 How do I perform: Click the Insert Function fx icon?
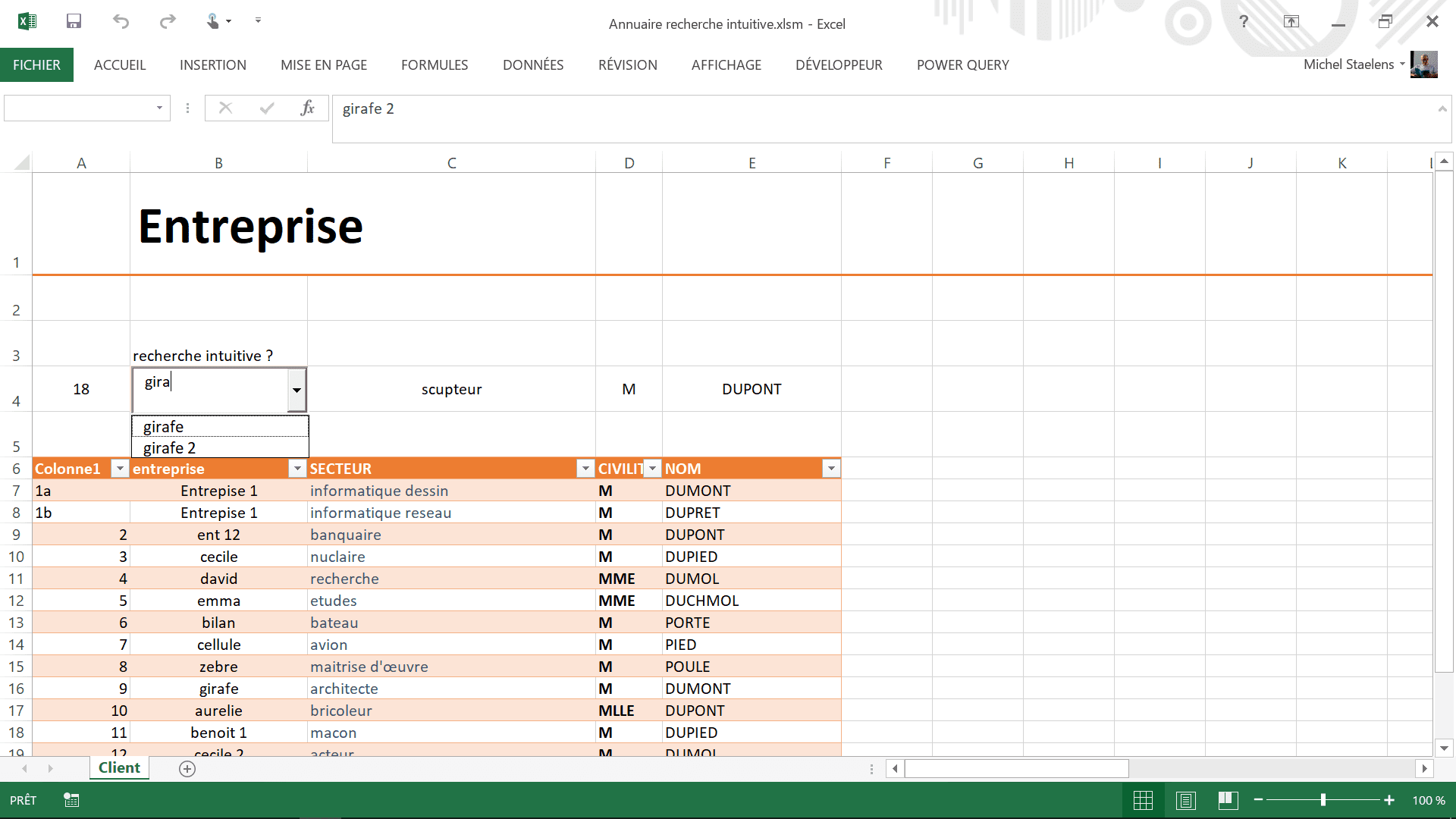coord(307,108)
